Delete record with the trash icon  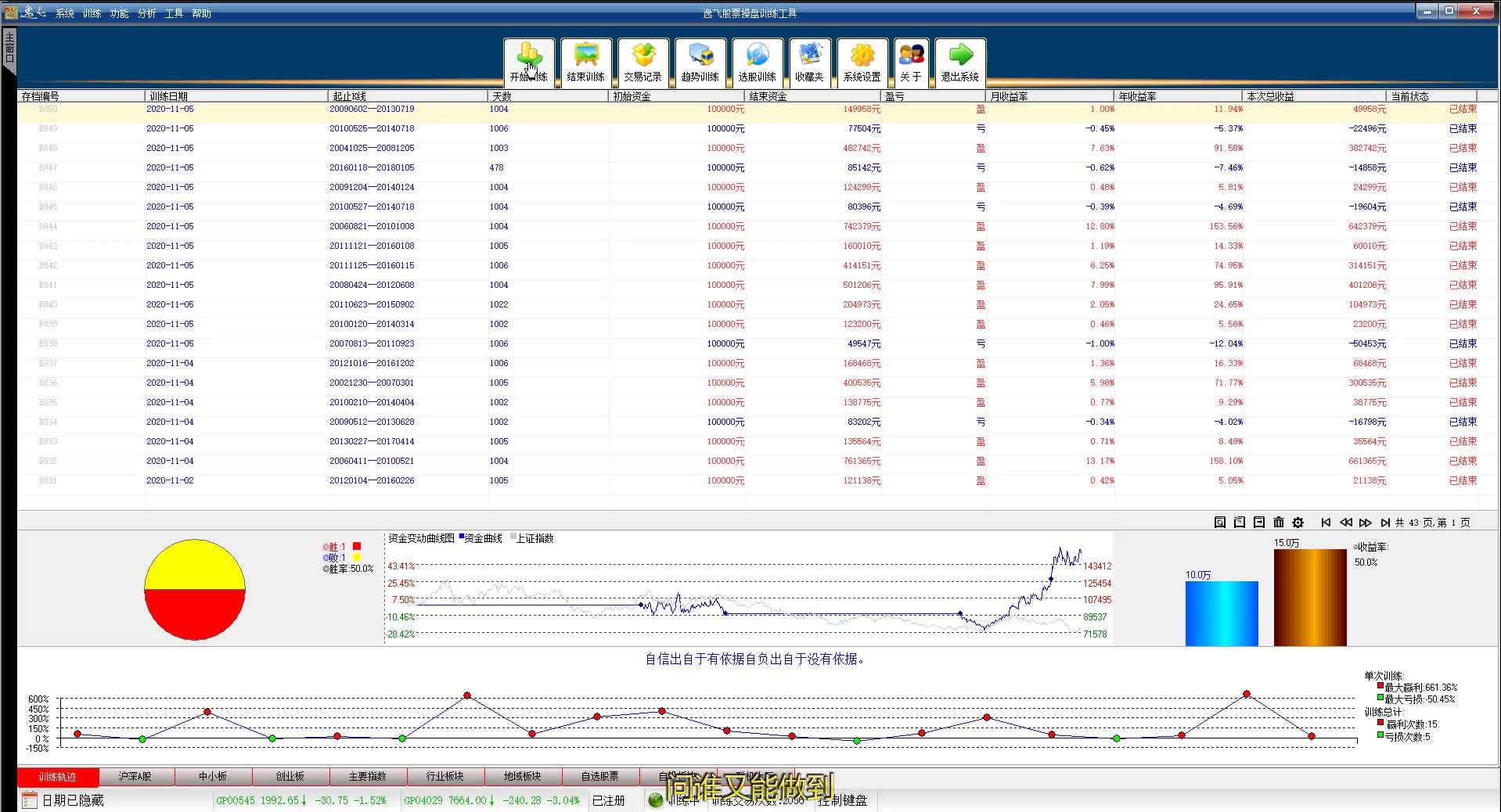point(1278,522)
